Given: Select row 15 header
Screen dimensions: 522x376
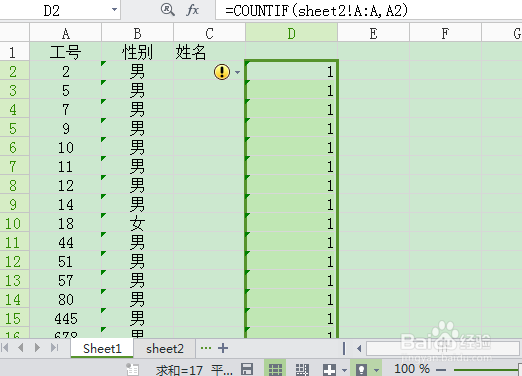Looking at the screenshot, I should [15, 318].
